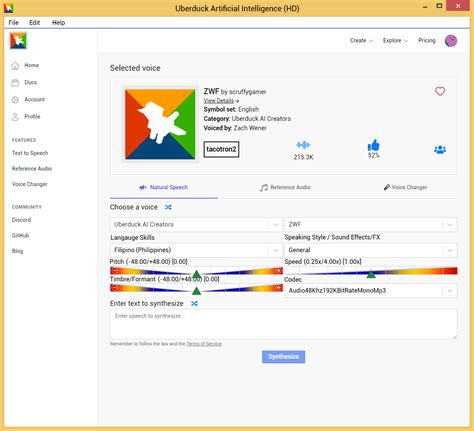Click the Speed slider handle
The image size is (474, 431).
click(371, 274)
